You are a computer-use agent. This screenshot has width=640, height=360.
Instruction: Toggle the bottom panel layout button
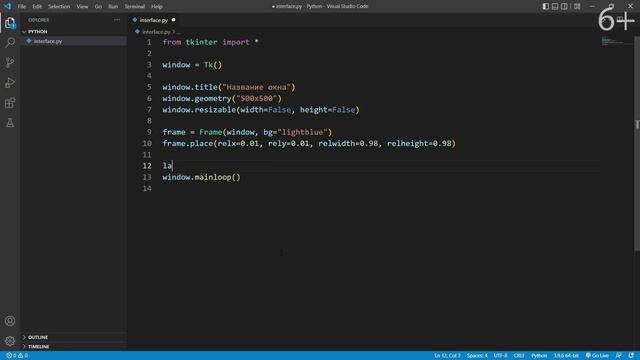(x=555, y=6)
